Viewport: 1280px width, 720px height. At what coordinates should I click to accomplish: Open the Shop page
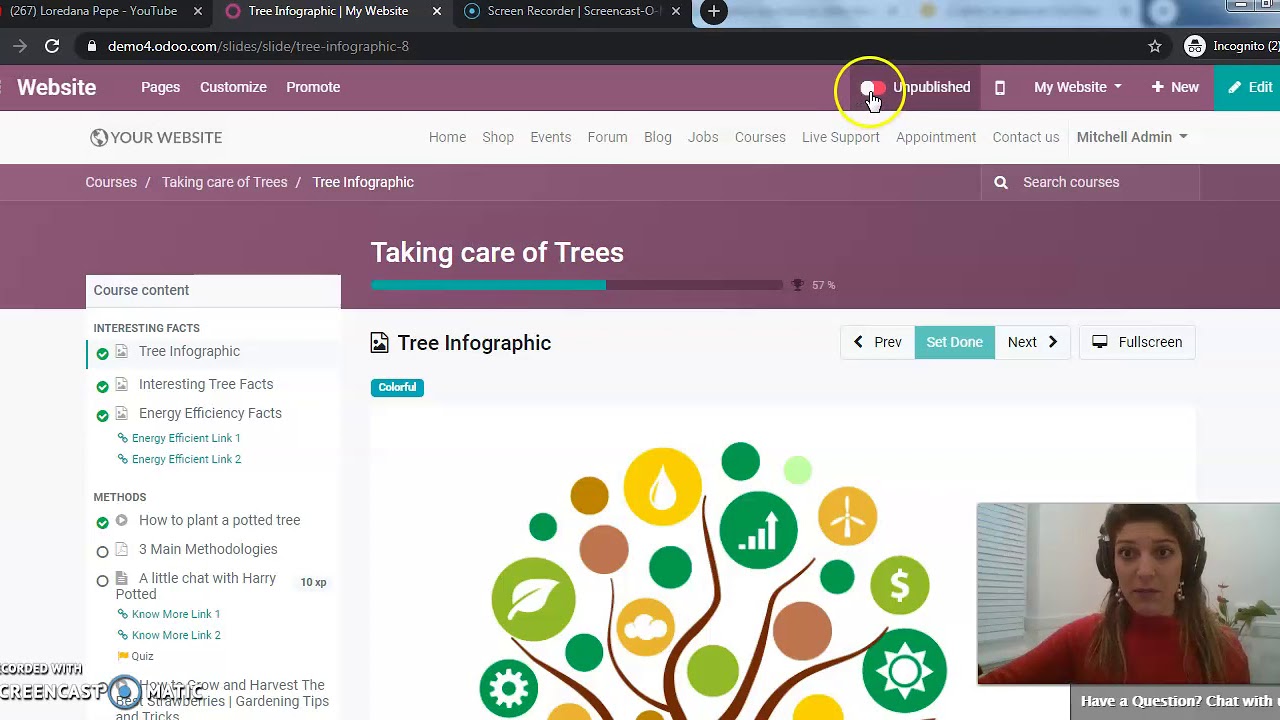click(x=498, y=137)
